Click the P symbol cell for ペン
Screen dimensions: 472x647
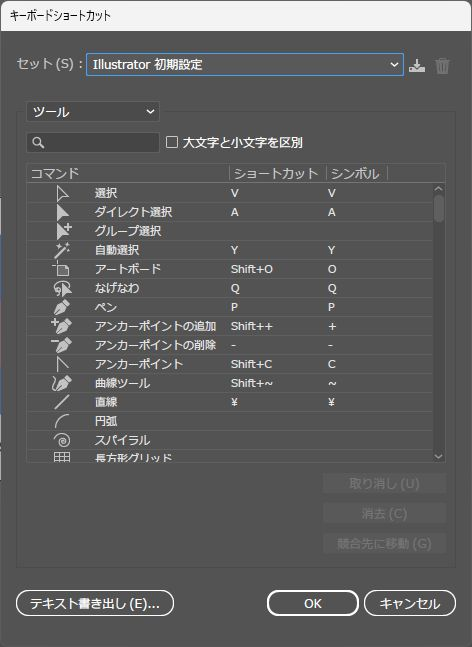pos(331,307)
